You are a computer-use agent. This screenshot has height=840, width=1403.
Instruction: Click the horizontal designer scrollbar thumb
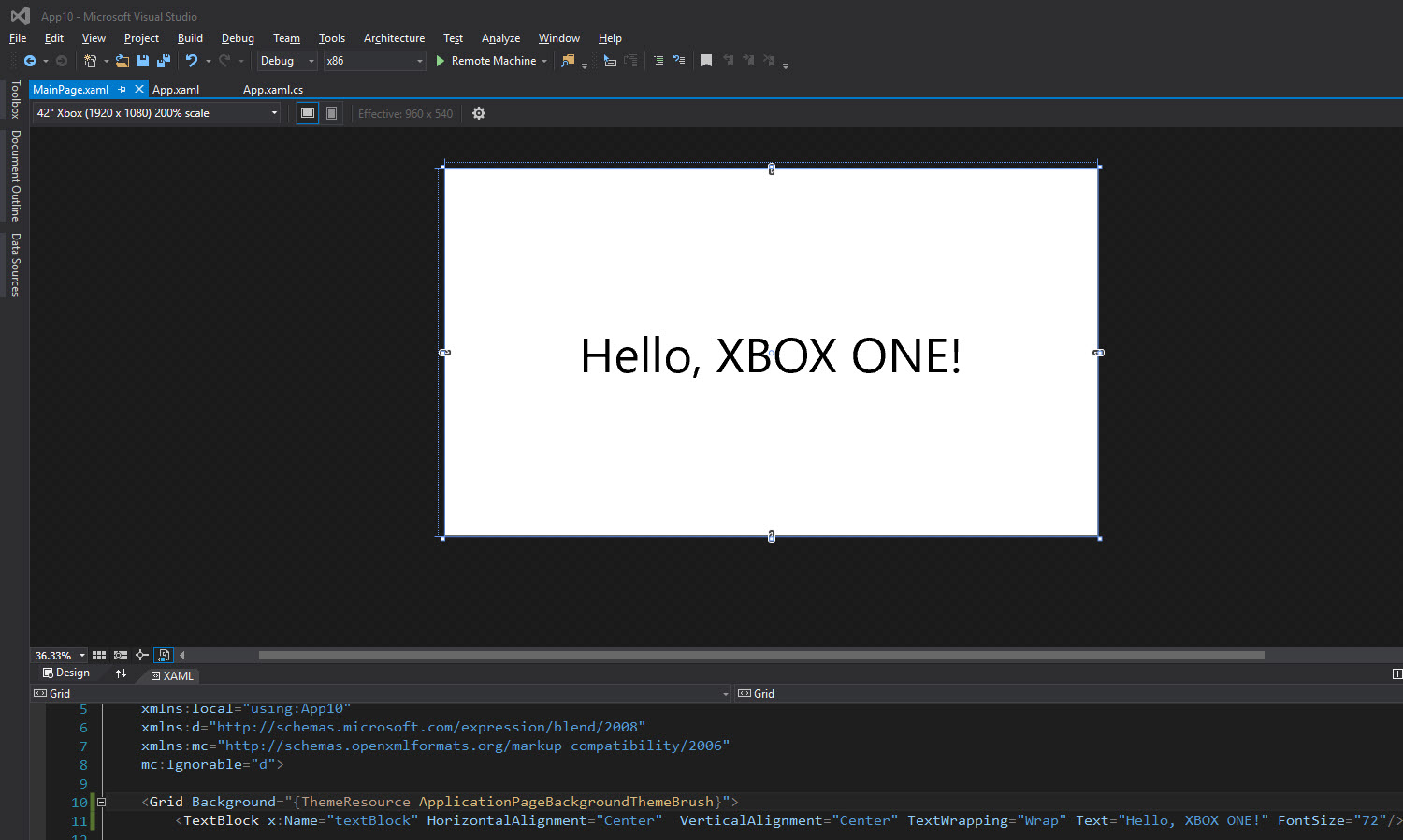(761, 656)
